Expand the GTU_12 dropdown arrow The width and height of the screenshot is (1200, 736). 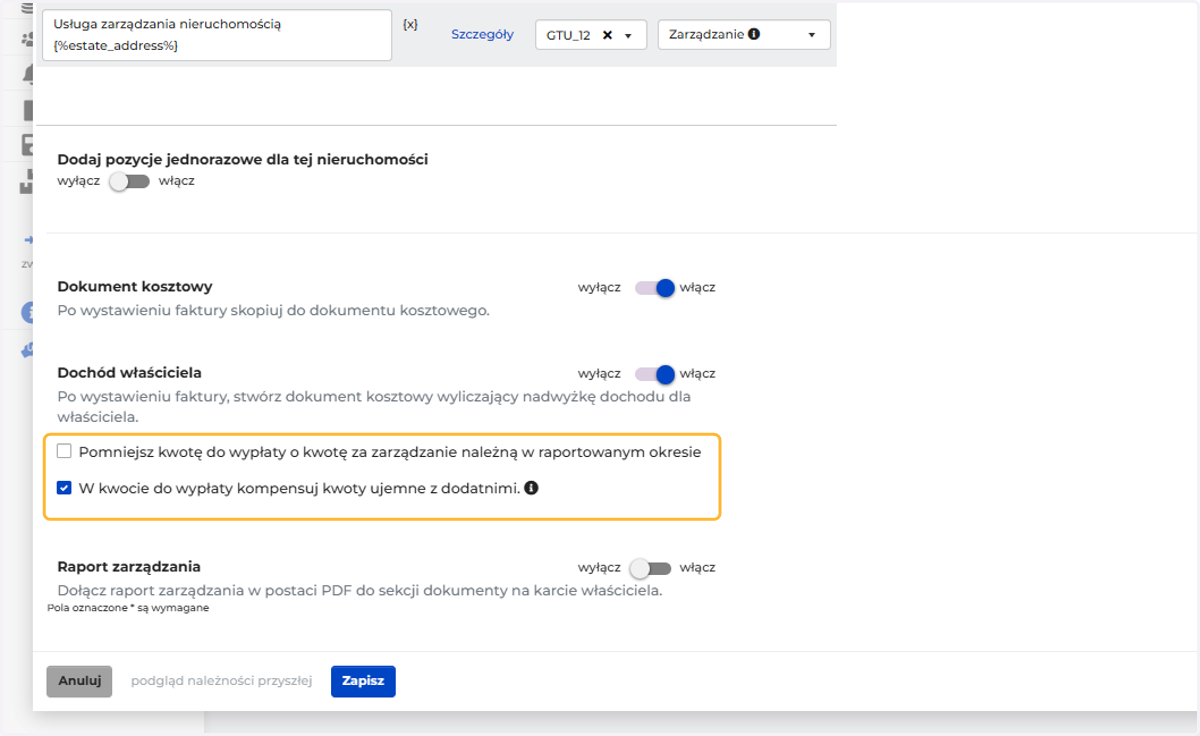[x=628, y=35]
